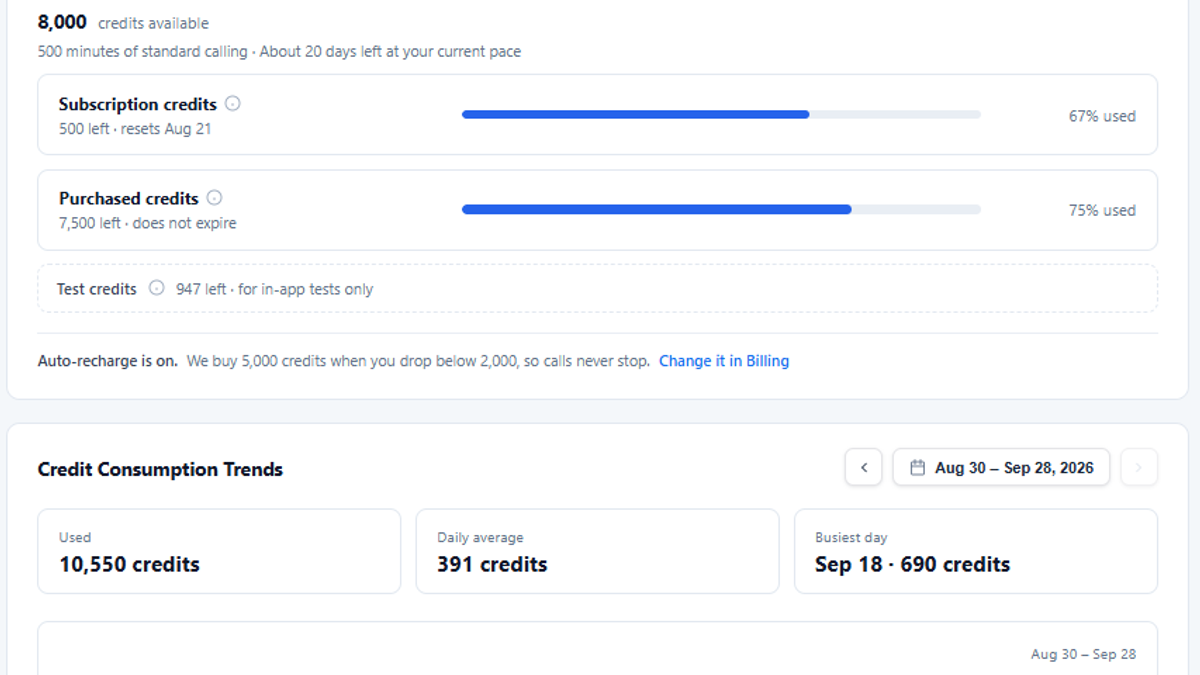Click the 7,500 left · does not expire text

click(x=148, y=223)
